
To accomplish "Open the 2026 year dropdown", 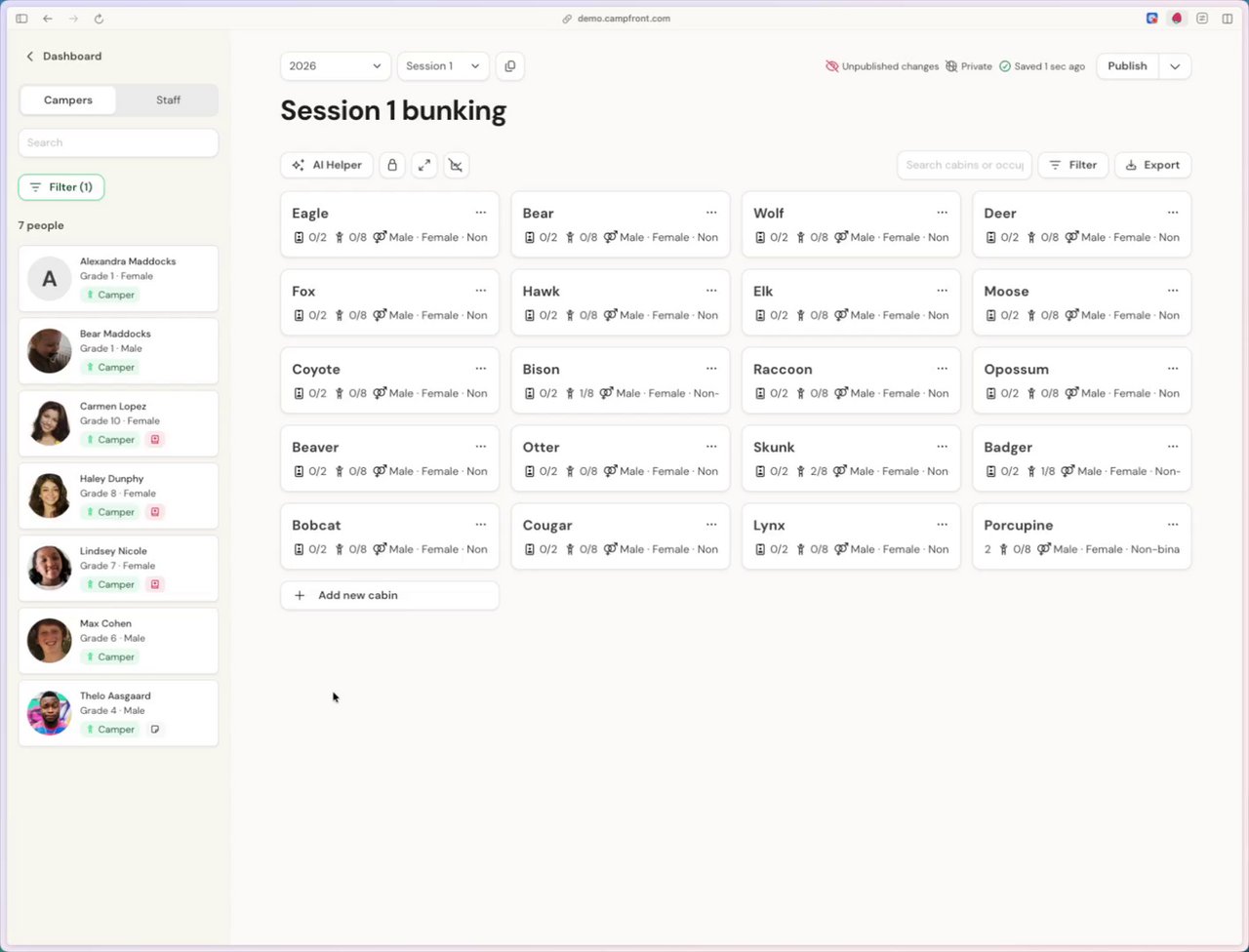I will click(336, 66).
